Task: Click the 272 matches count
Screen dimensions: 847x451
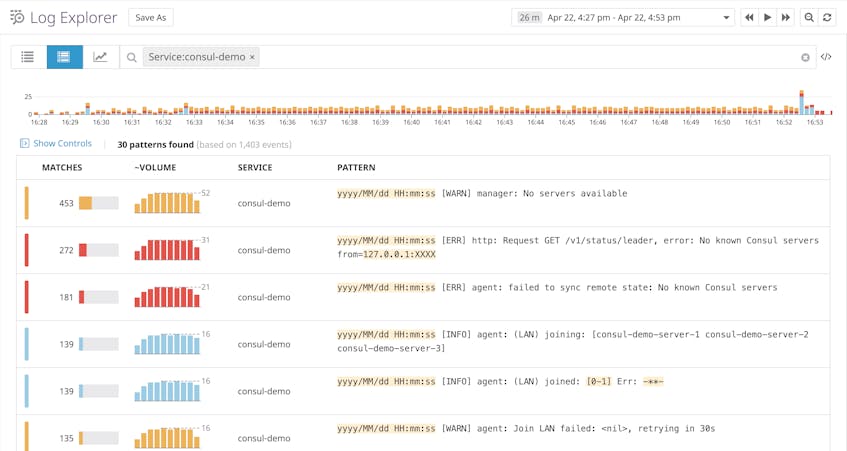Action: click(x=66, y=250)
